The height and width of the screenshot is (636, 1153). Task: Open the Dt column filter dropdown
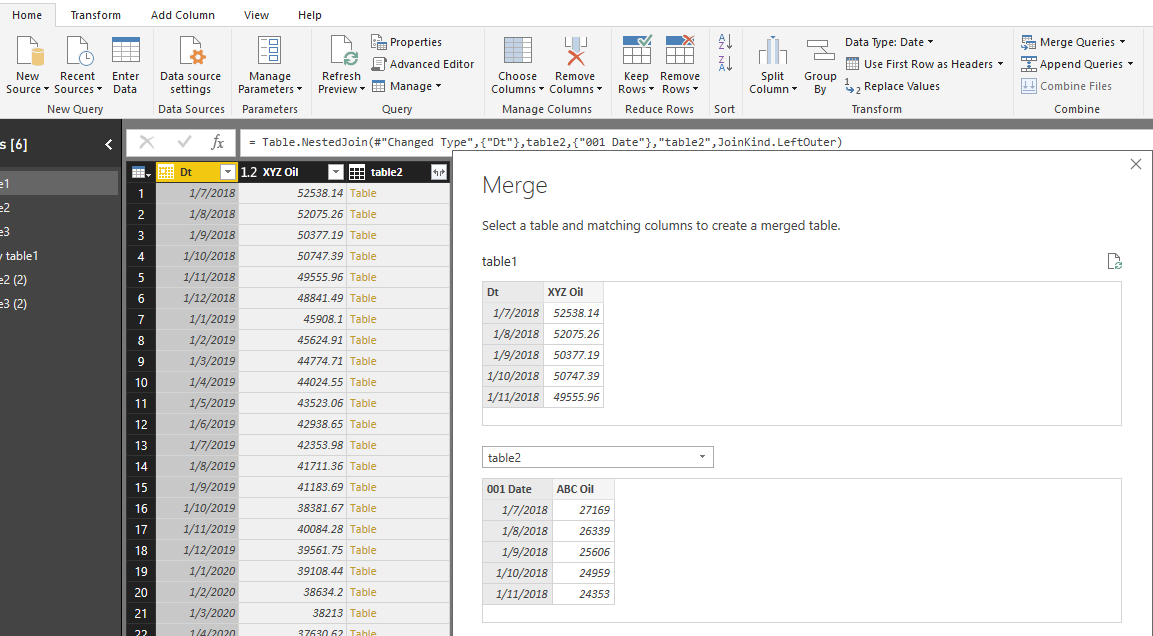(227, 172)
